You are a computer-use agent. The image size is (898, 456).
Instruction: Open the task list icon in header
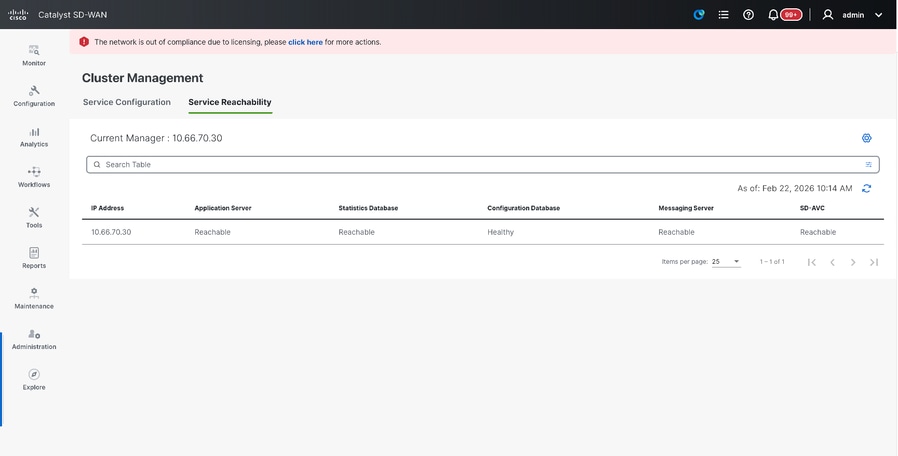point(724,15)
